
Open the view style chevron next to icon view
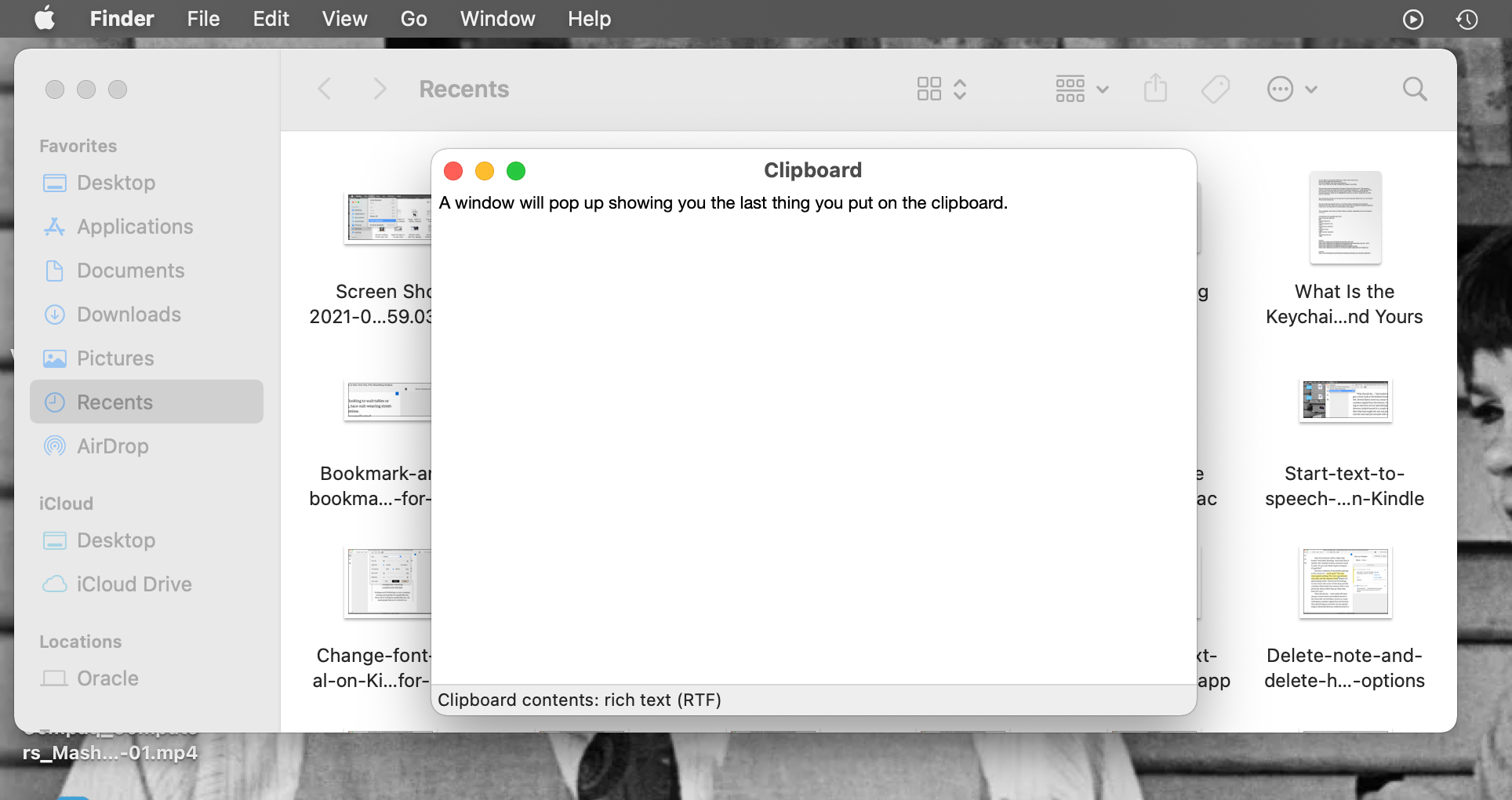click(x=959, y=89)
